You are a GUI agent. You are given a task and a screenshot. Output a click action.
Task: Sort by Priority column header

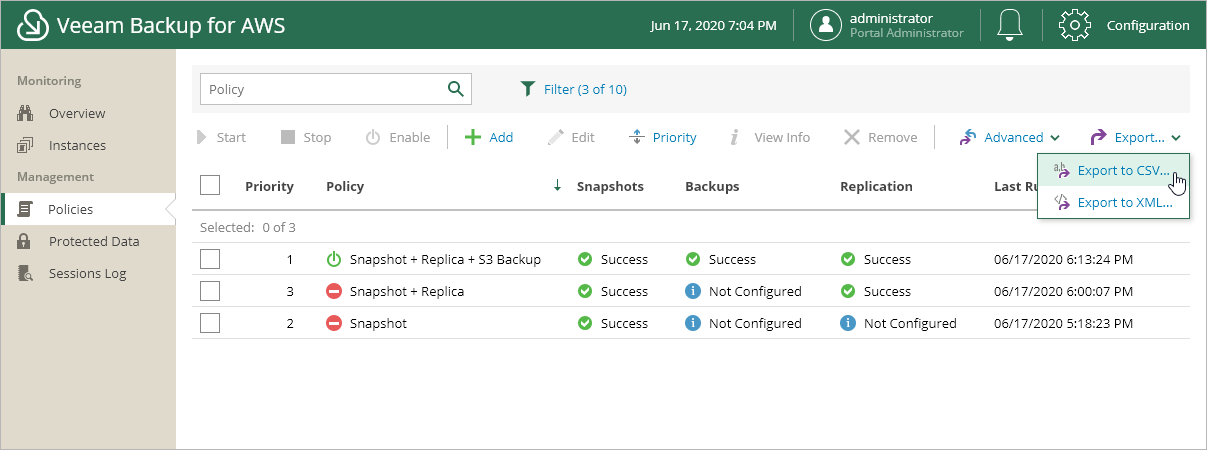click(x=269, y=186)
